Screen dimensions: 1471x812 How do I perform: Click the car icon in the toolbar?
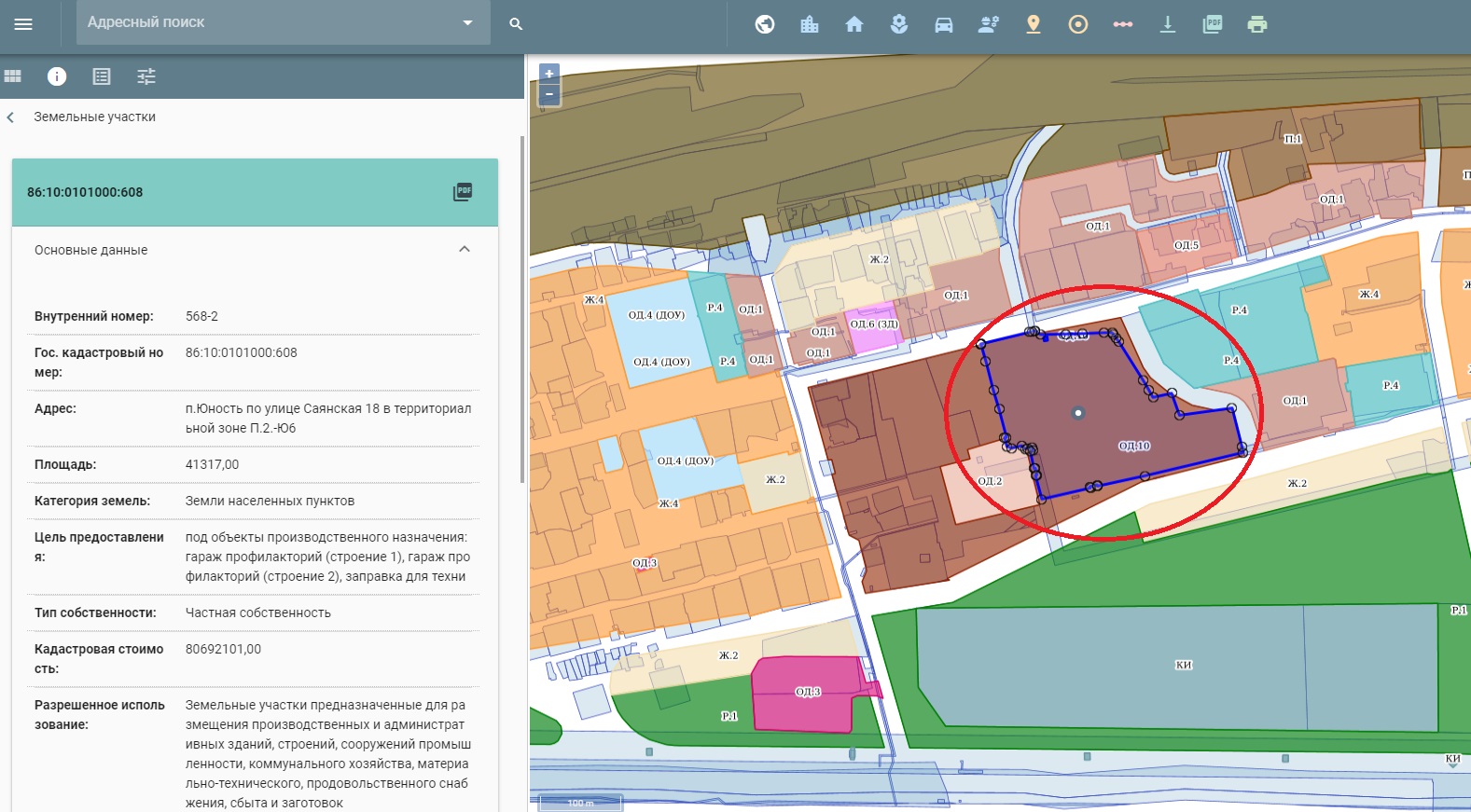pos(944,24)
